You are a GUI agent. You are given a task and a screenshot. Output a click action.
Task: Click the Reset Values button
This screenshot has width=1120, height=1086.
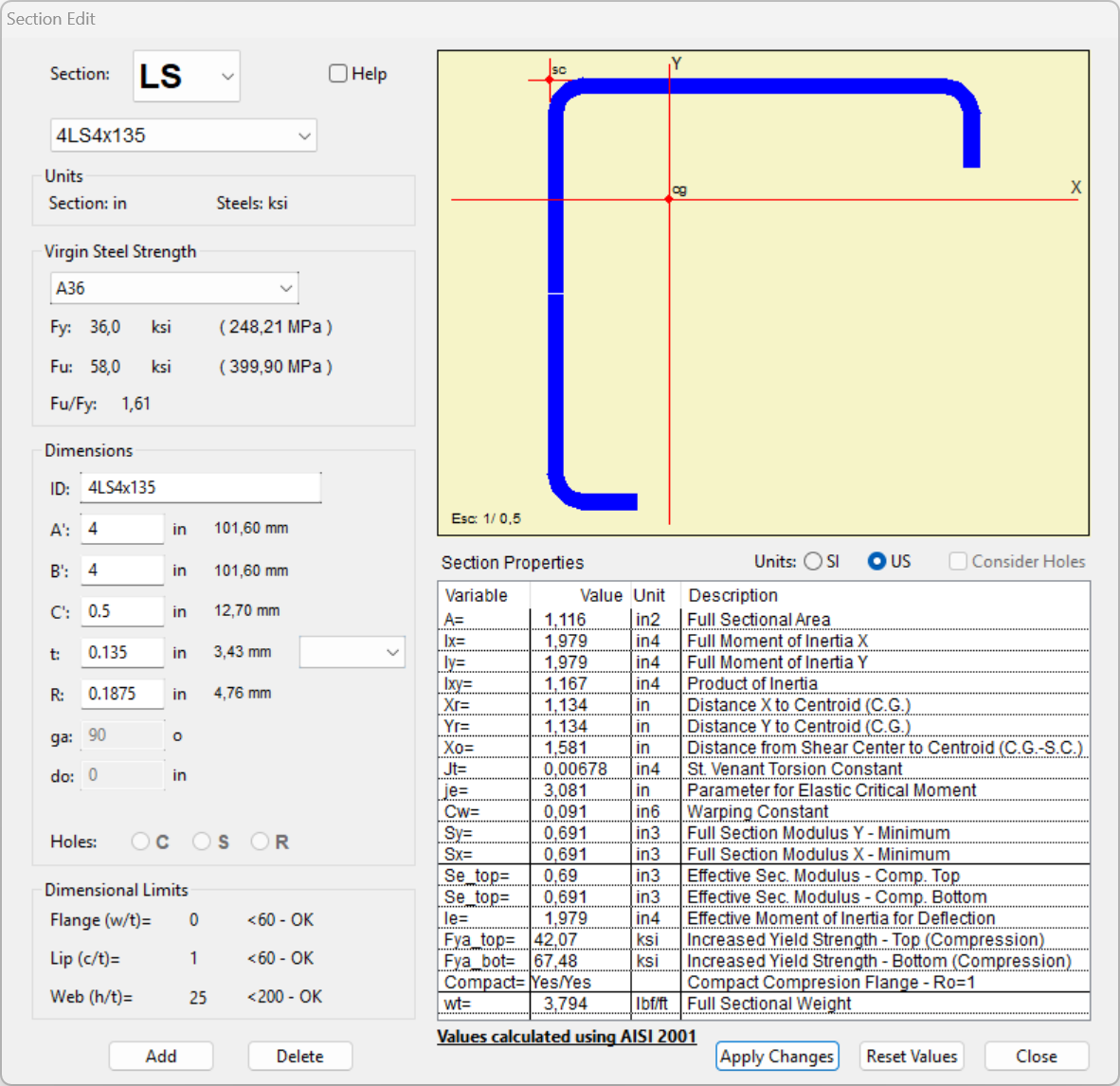pyautogui.click(x=912, y=1056)
